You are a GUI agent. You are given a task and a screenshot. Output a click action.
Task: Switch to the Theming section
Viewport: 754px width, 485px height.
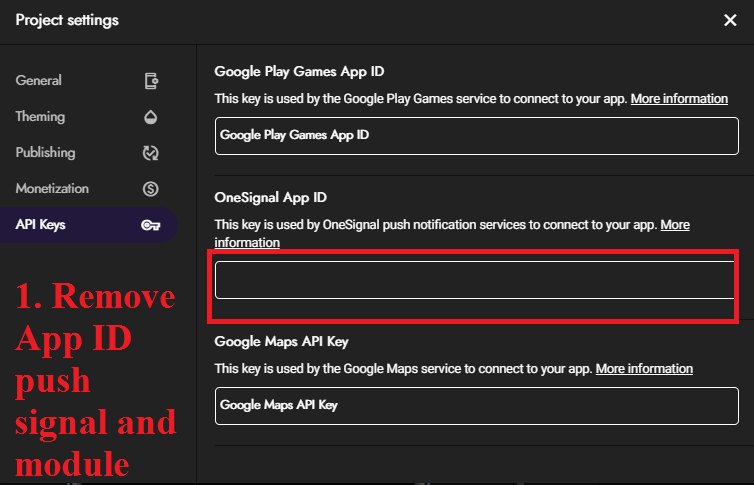[89, 117]
